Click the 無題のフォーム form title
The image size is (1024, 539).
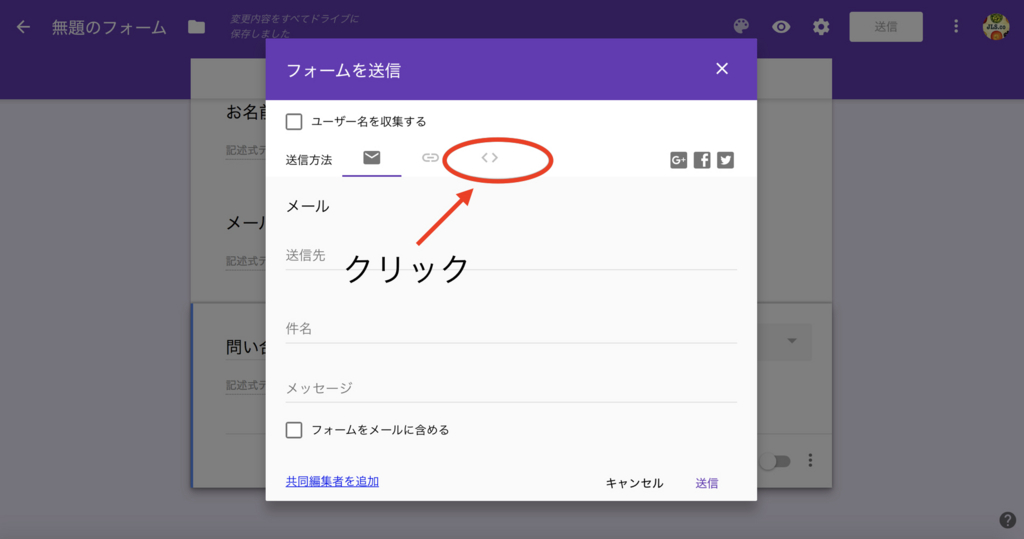109,27
